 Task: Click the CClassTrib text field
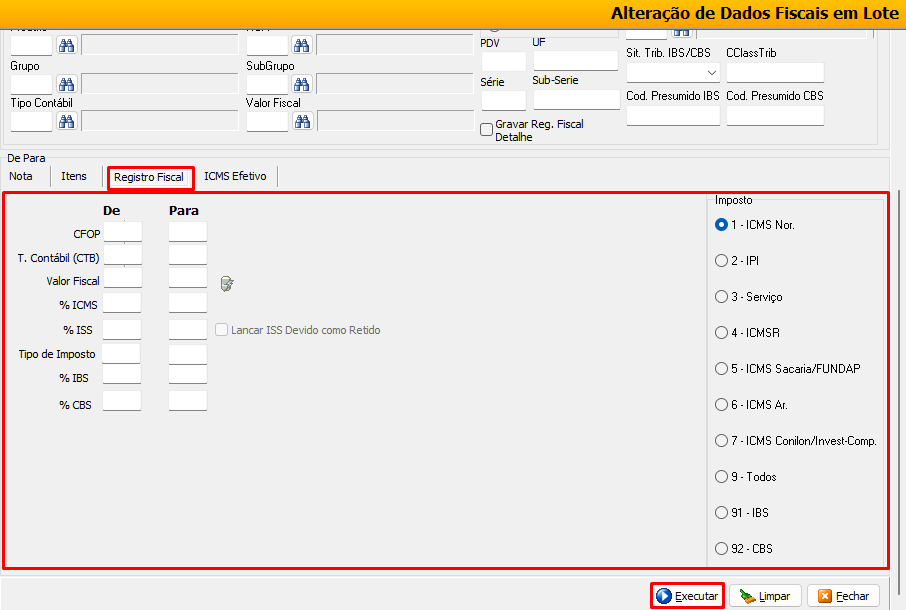coord(775,73)
